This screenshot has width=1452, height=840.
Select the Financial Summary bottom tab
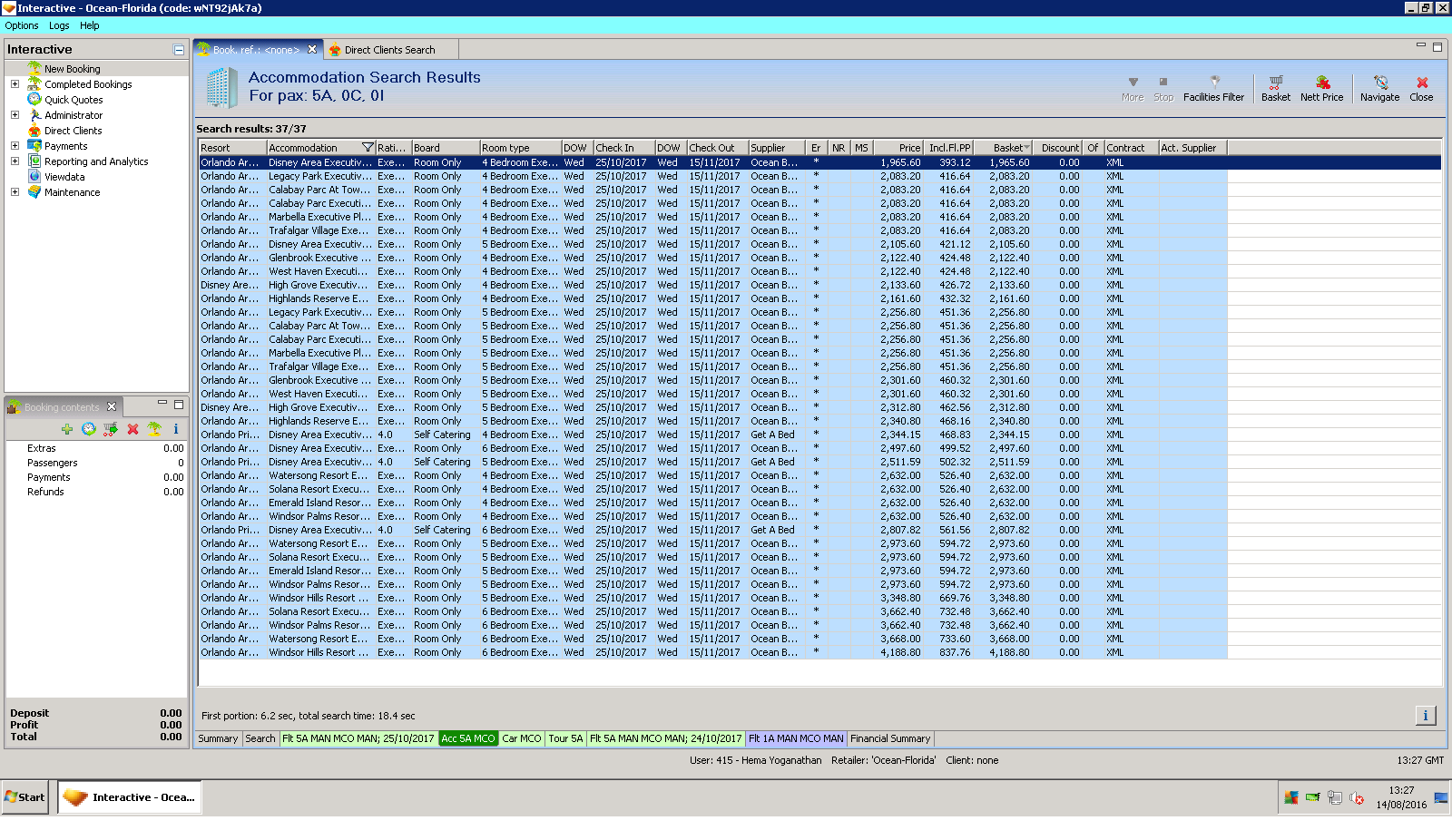[889, 738]
